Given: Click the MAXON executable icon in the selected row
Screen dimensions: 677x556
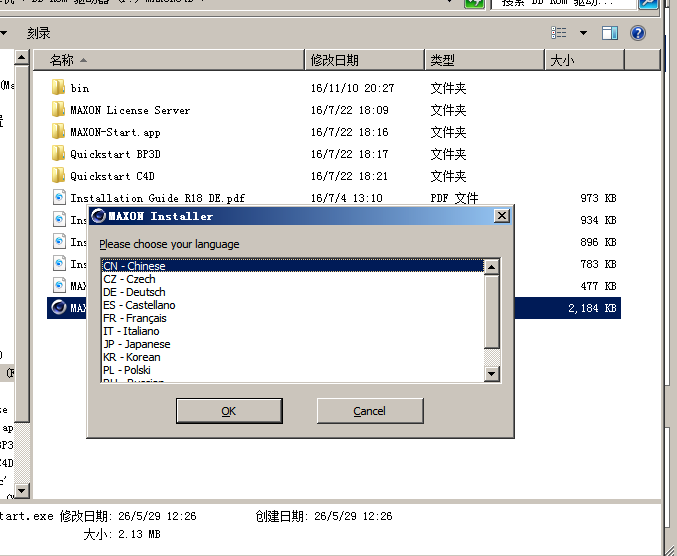Looking at the screenshot, I should click(x=59, y=307).
